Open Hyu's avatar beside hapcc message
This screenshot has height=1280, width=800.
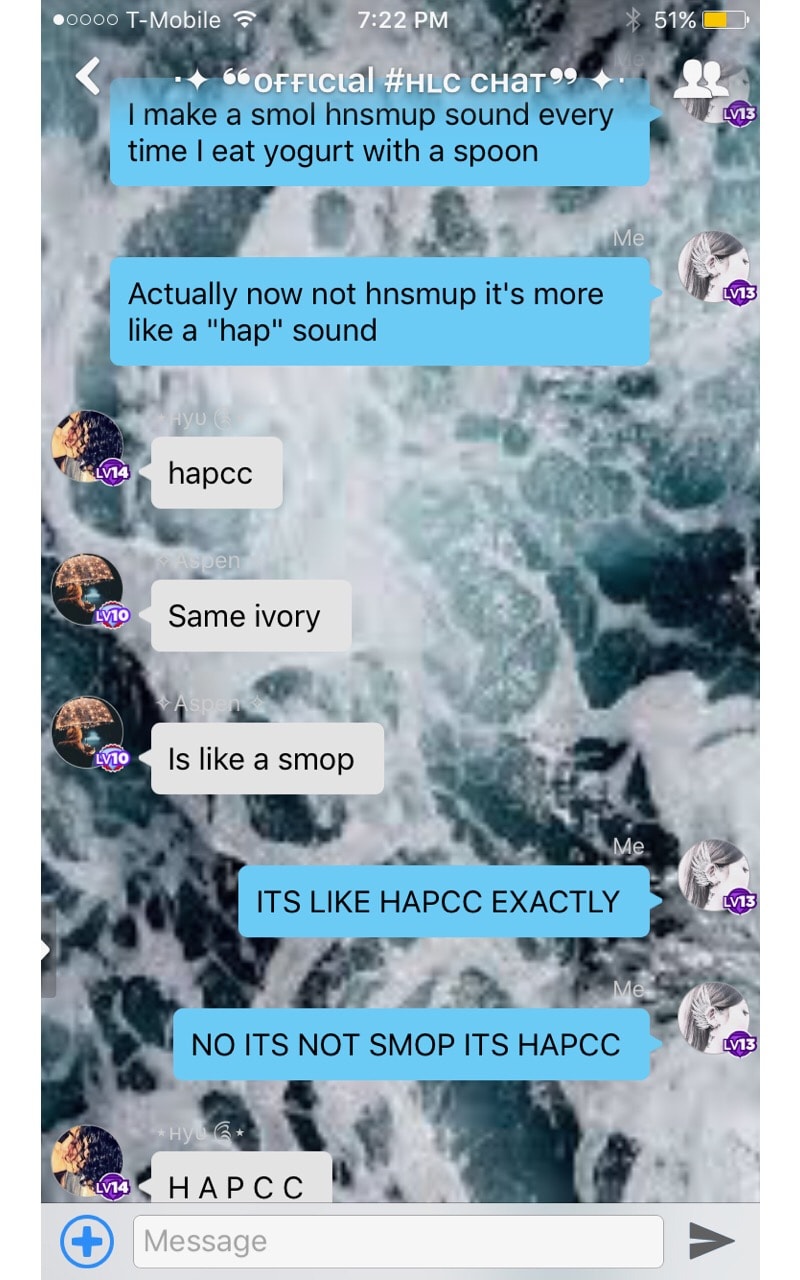point(88,447)
